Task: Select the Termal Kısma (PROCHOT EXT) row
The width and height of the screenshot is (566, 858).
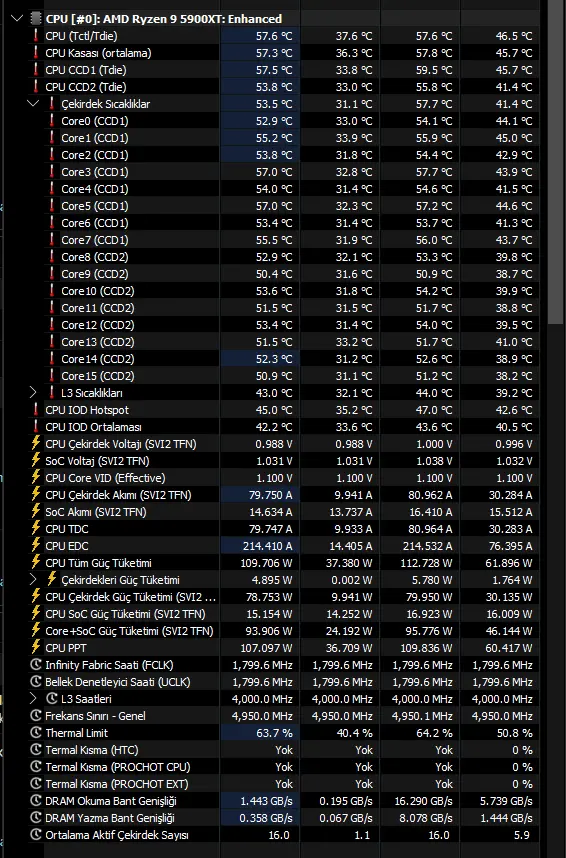Action: [283, 784]
